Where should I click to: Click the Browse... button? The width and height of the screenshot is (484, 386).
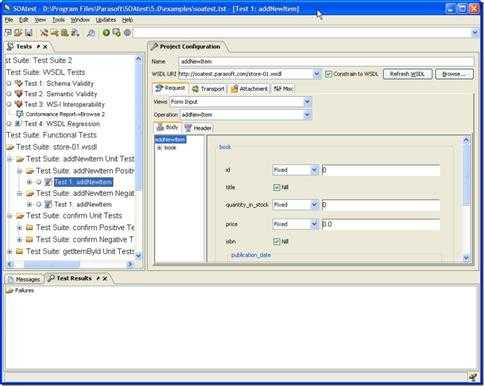pos(454,74)
